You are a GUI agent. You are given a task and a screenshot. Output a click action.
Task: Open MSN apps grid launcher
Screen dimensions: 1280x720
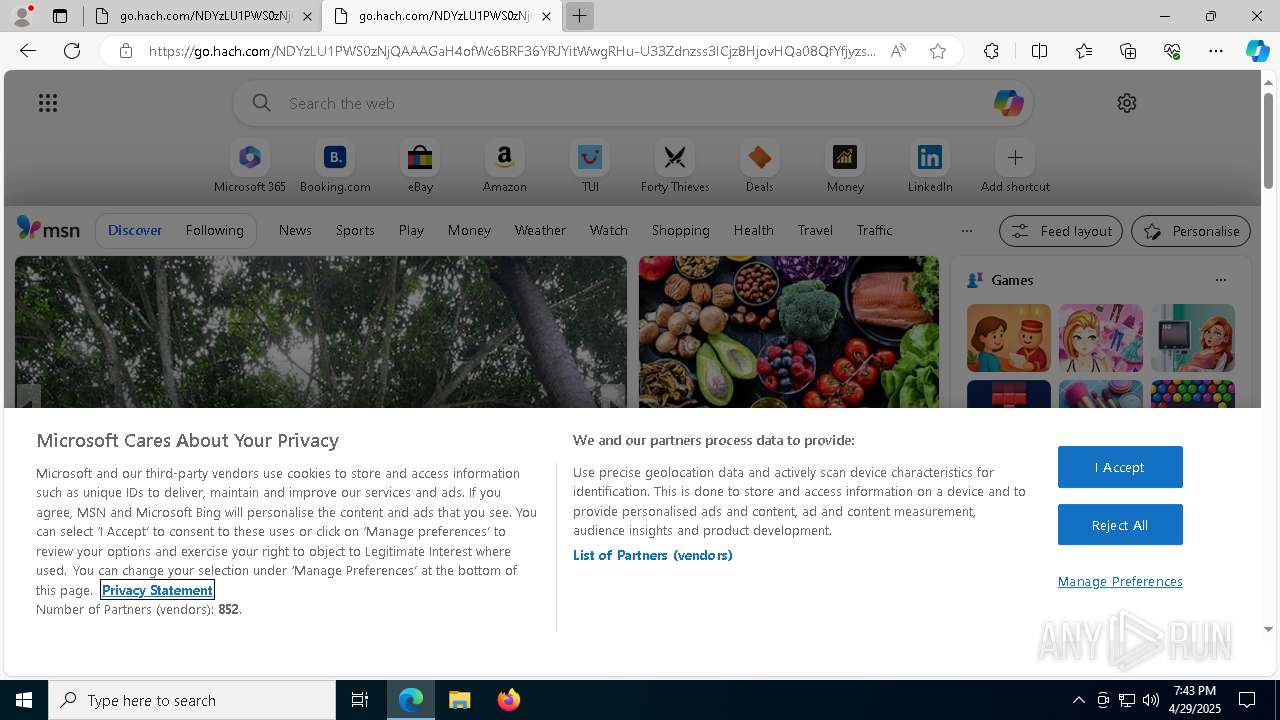[x=48, y=103]
